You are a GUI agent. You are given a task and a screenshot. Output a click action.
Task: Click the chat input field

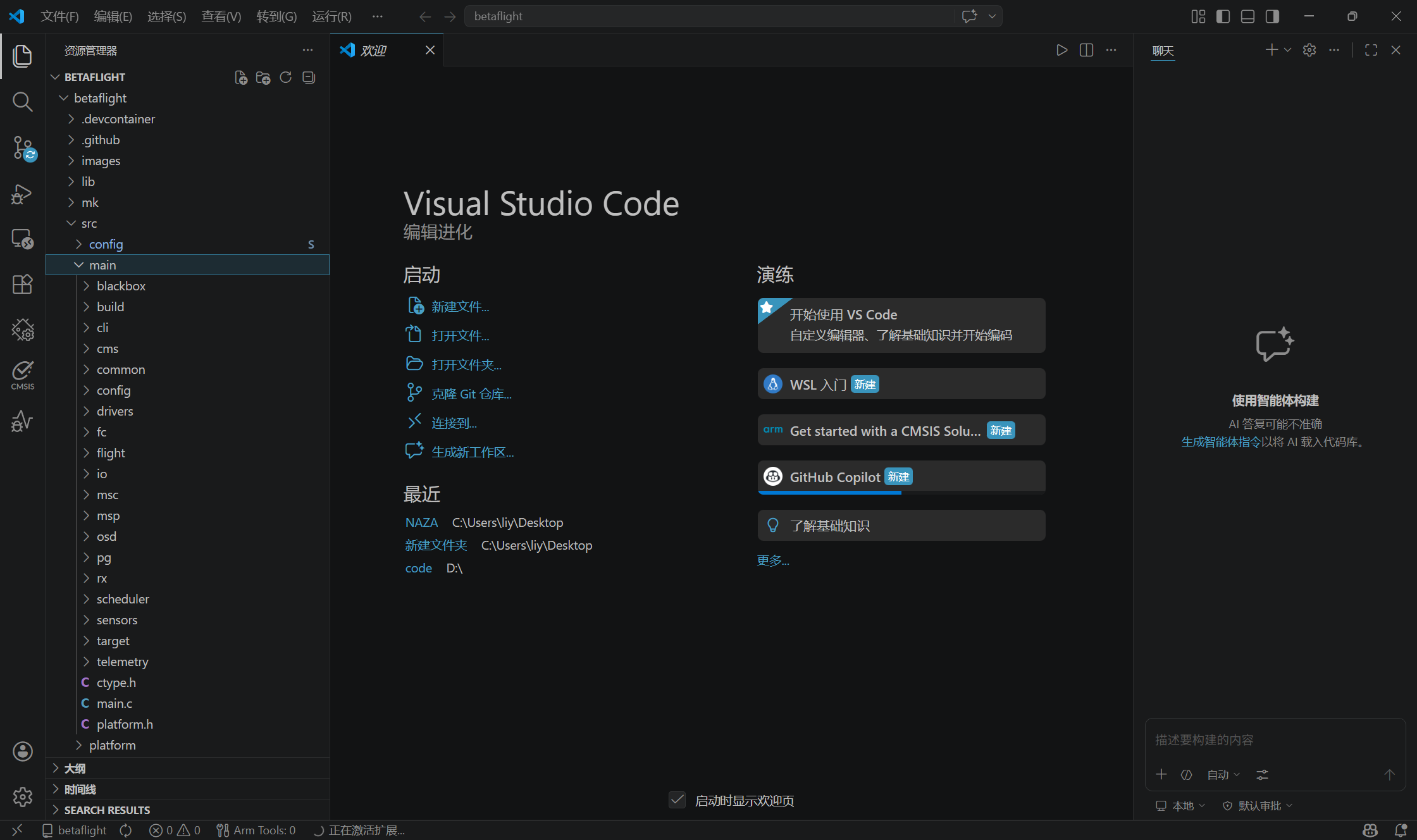coord(1275,739)
